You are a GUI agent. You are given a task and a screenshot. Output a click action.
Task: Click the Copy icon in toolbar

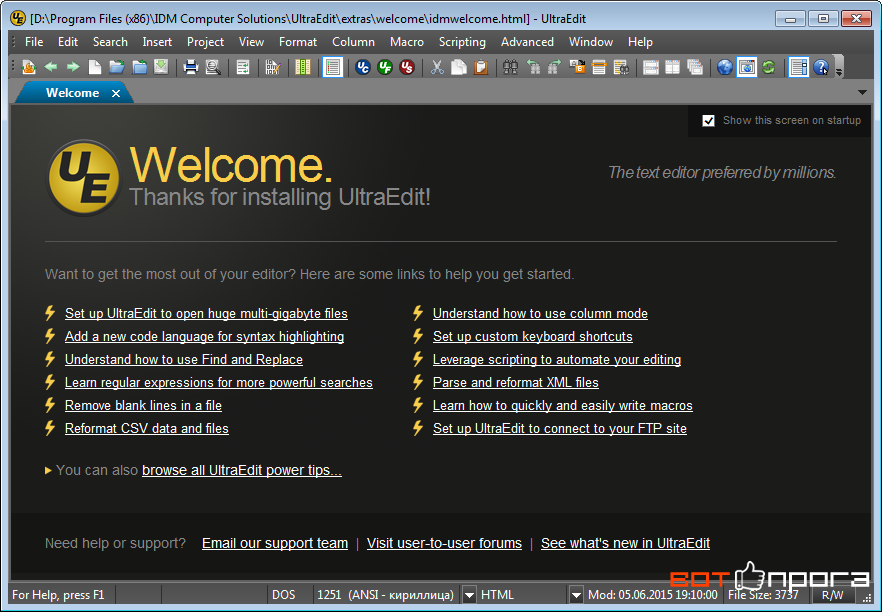tap(459, 68)
